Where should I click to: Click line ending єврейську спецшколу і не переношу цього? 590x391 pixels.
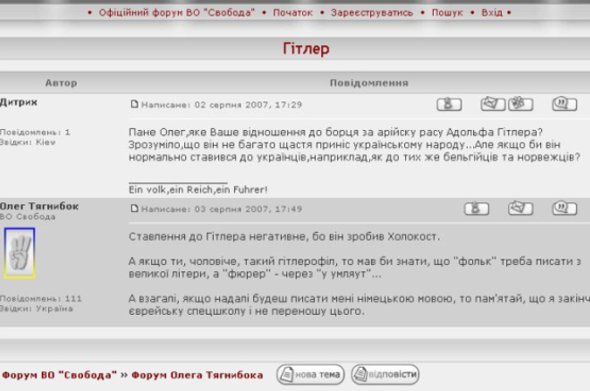pyautogui.click(x=247, y=311)
